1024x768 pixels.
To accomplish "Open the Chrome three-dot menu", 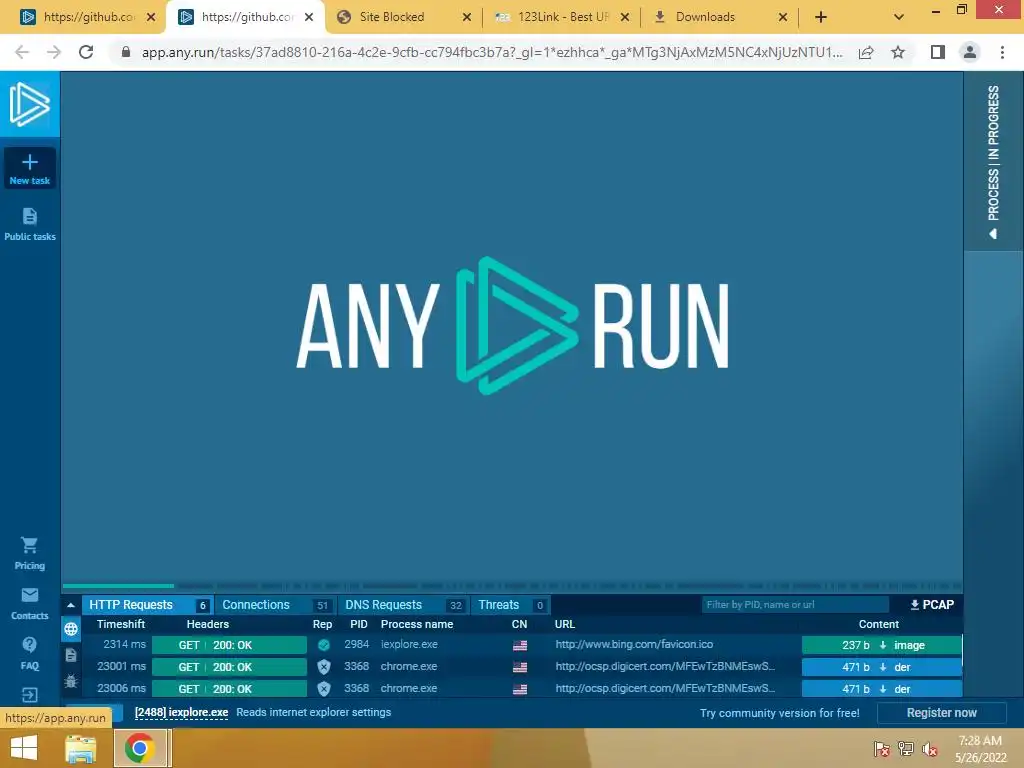I will 1002,52.
